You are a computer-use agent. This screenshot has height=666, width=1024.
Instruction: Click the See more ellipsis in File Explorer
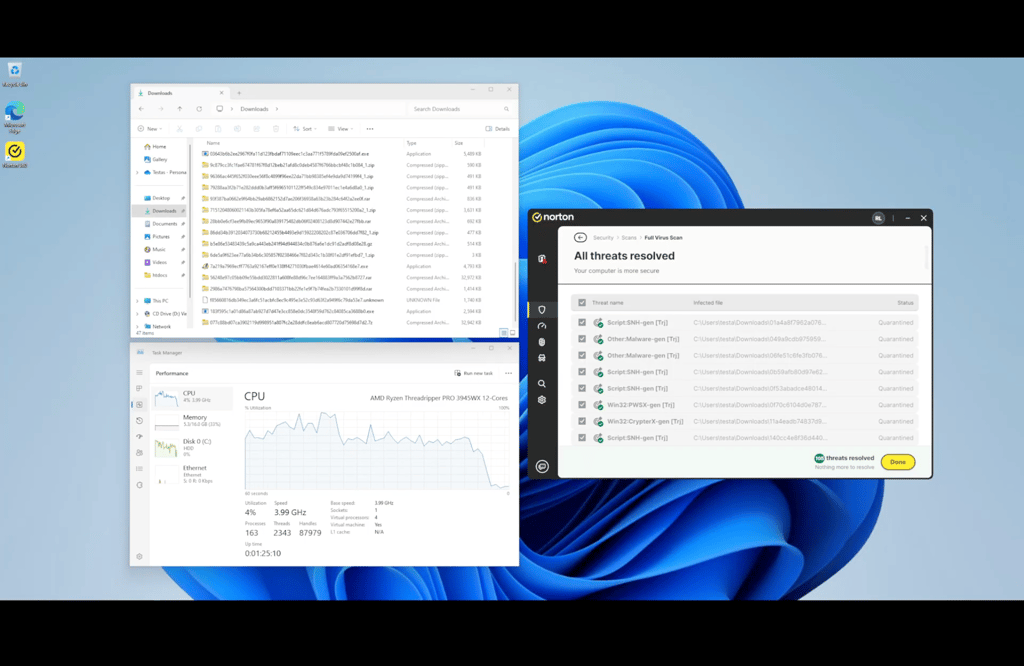point(370,129)
